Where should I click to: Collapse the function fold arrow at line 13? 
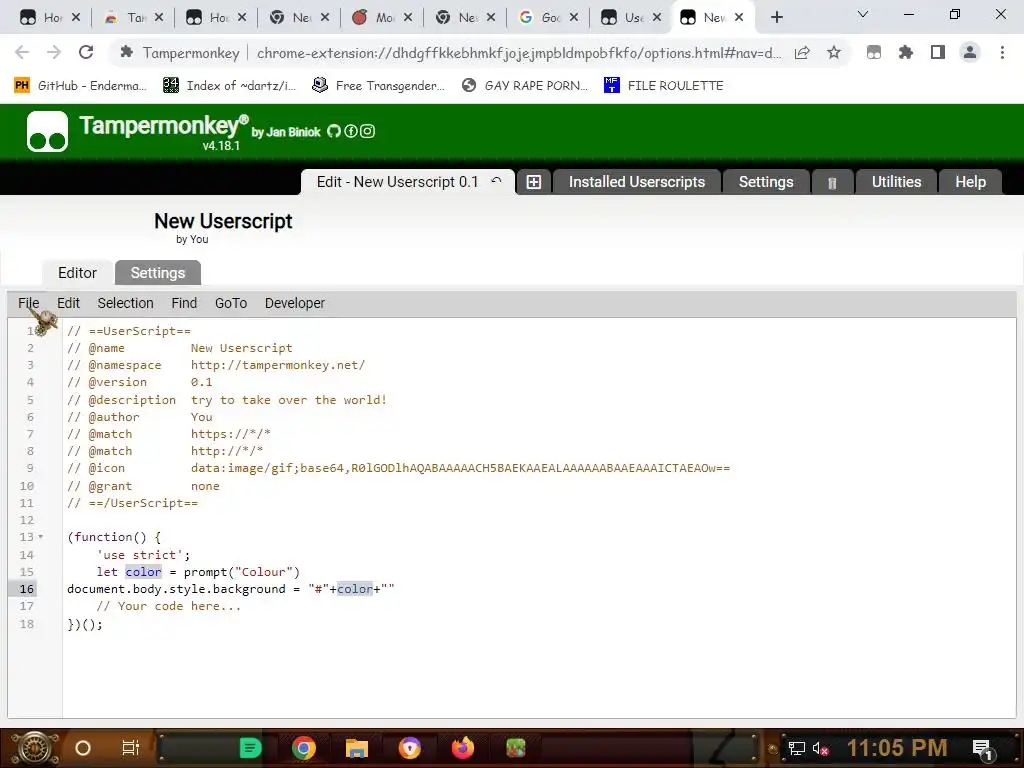(x=40, y=537)
